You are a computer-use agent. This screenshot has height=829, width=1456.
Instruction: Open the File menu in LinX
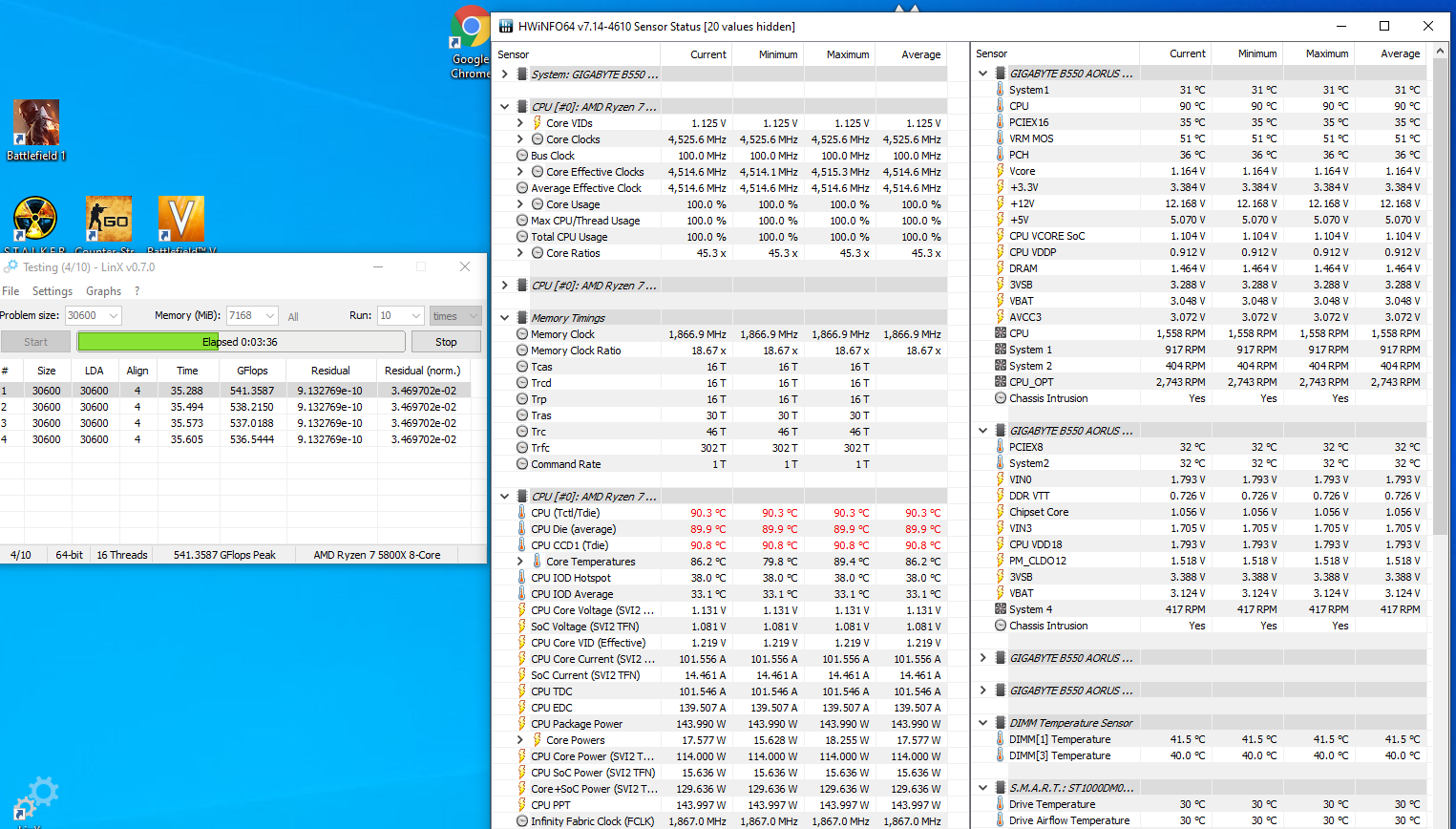coord(11,291)
